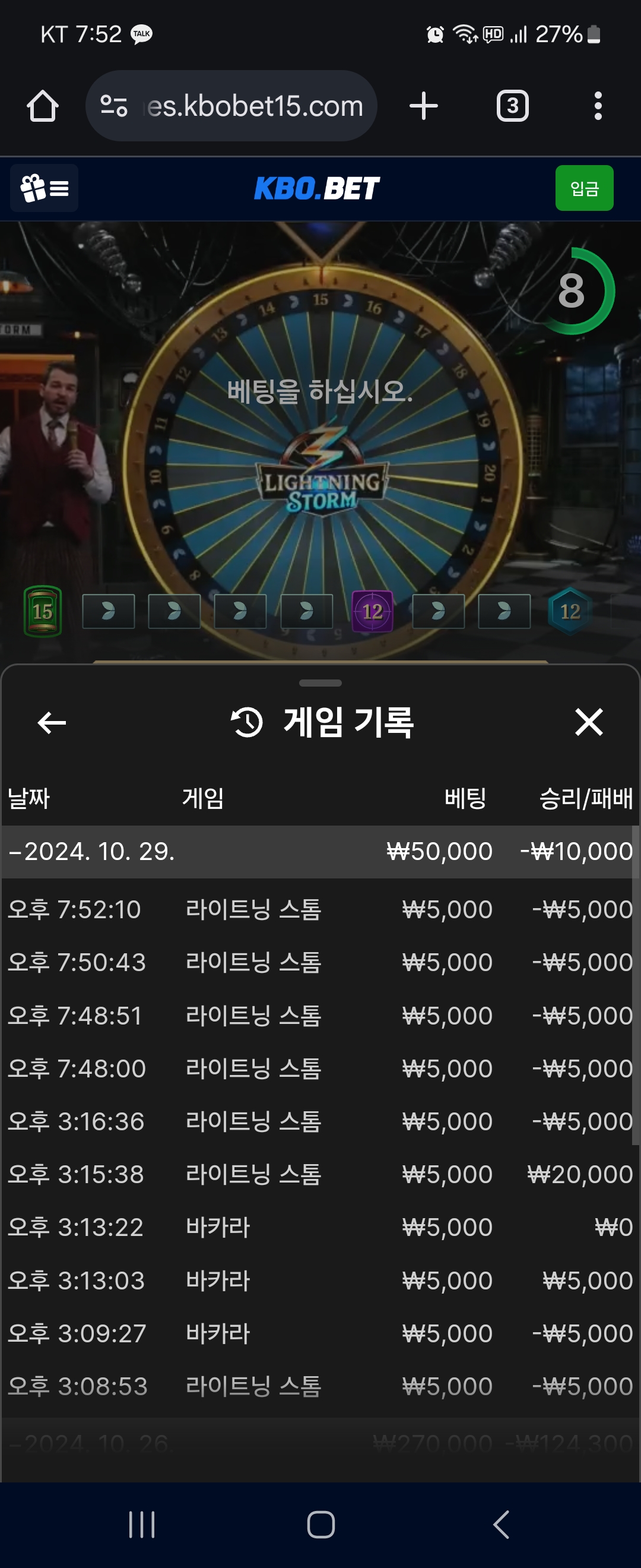The image size is (641, 1568).
Task: Tap the Android recent apps button
Action: (142, 1525)
